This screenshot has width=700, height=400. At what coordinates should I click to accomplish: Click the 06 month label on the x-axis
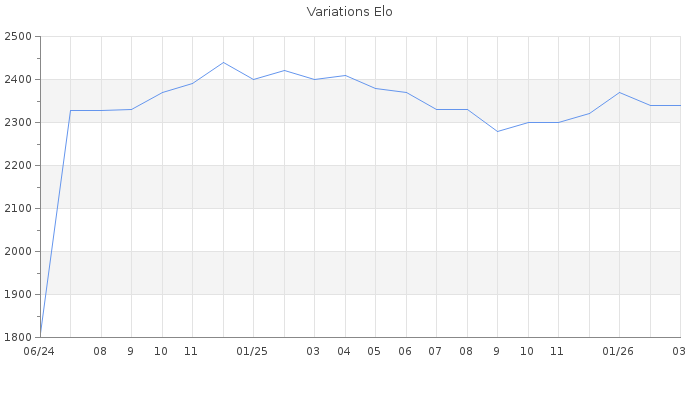[405, 351]
